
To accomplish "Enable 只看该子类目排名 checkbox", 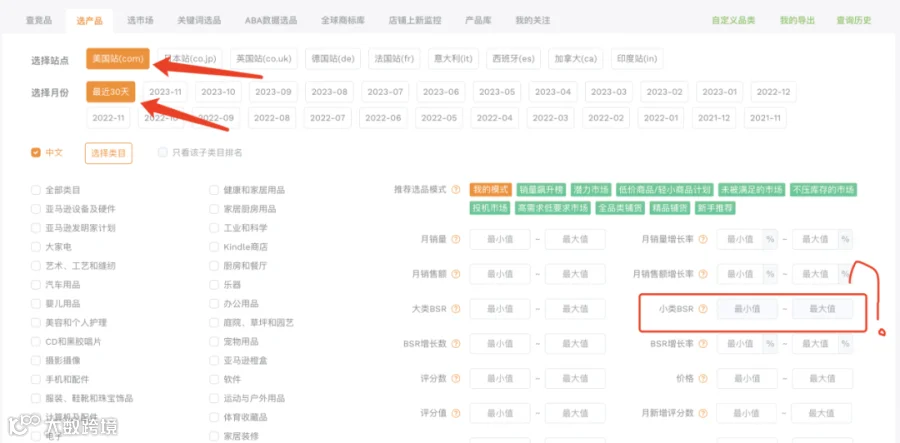I will click(163, 153).
